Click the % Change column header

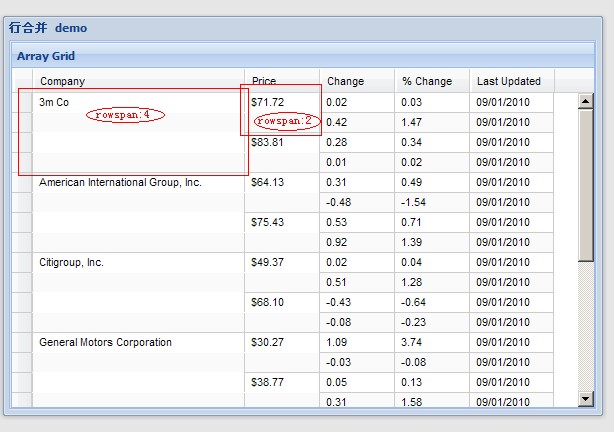[432, 81]
